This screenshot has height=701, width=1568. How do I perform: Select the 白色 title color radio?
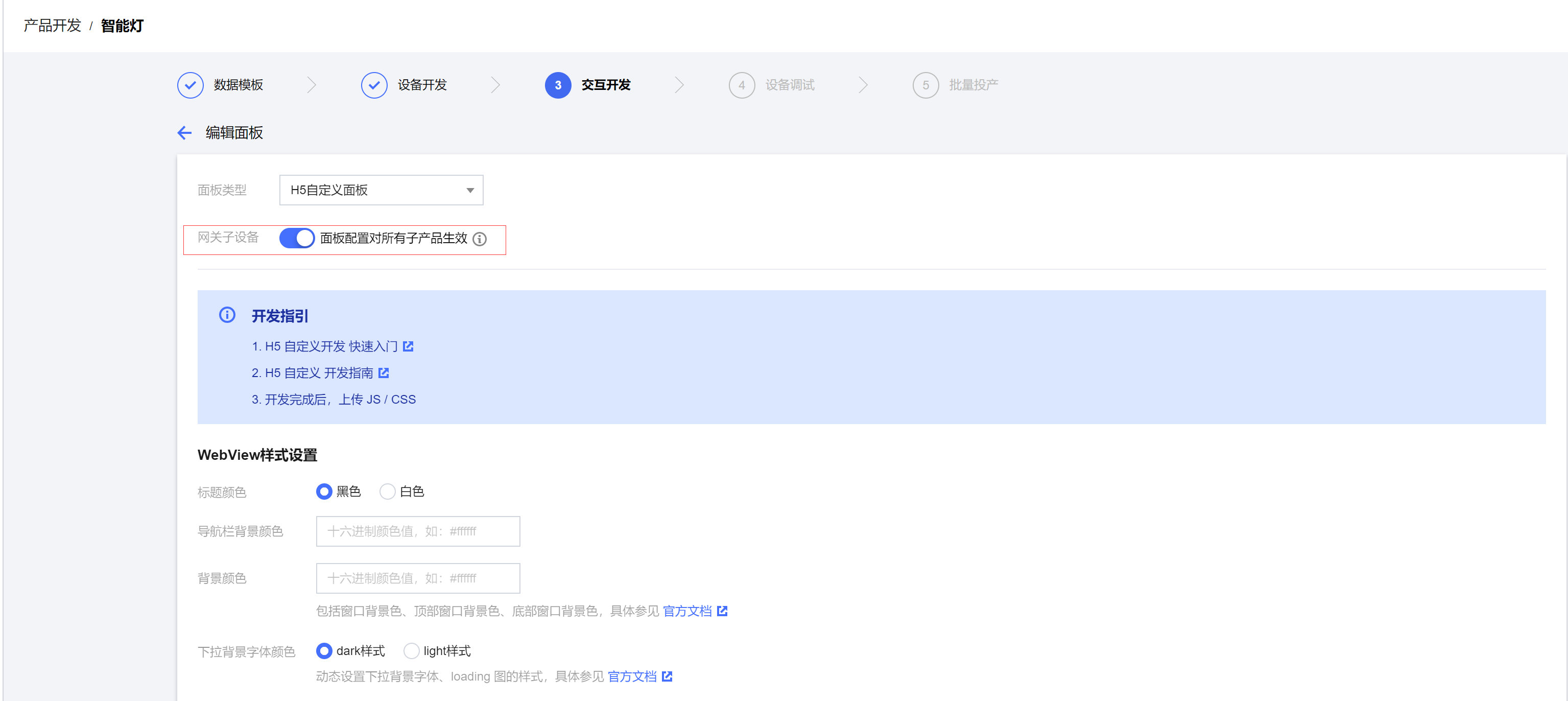click(387, 492)
